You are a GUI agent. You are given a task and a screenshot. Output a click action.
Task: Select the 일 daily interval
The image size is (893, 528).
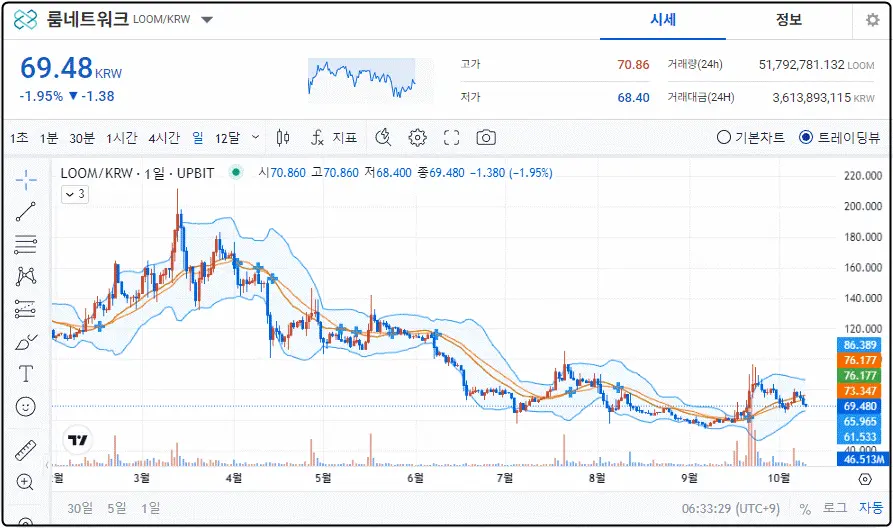click(198, 138)
